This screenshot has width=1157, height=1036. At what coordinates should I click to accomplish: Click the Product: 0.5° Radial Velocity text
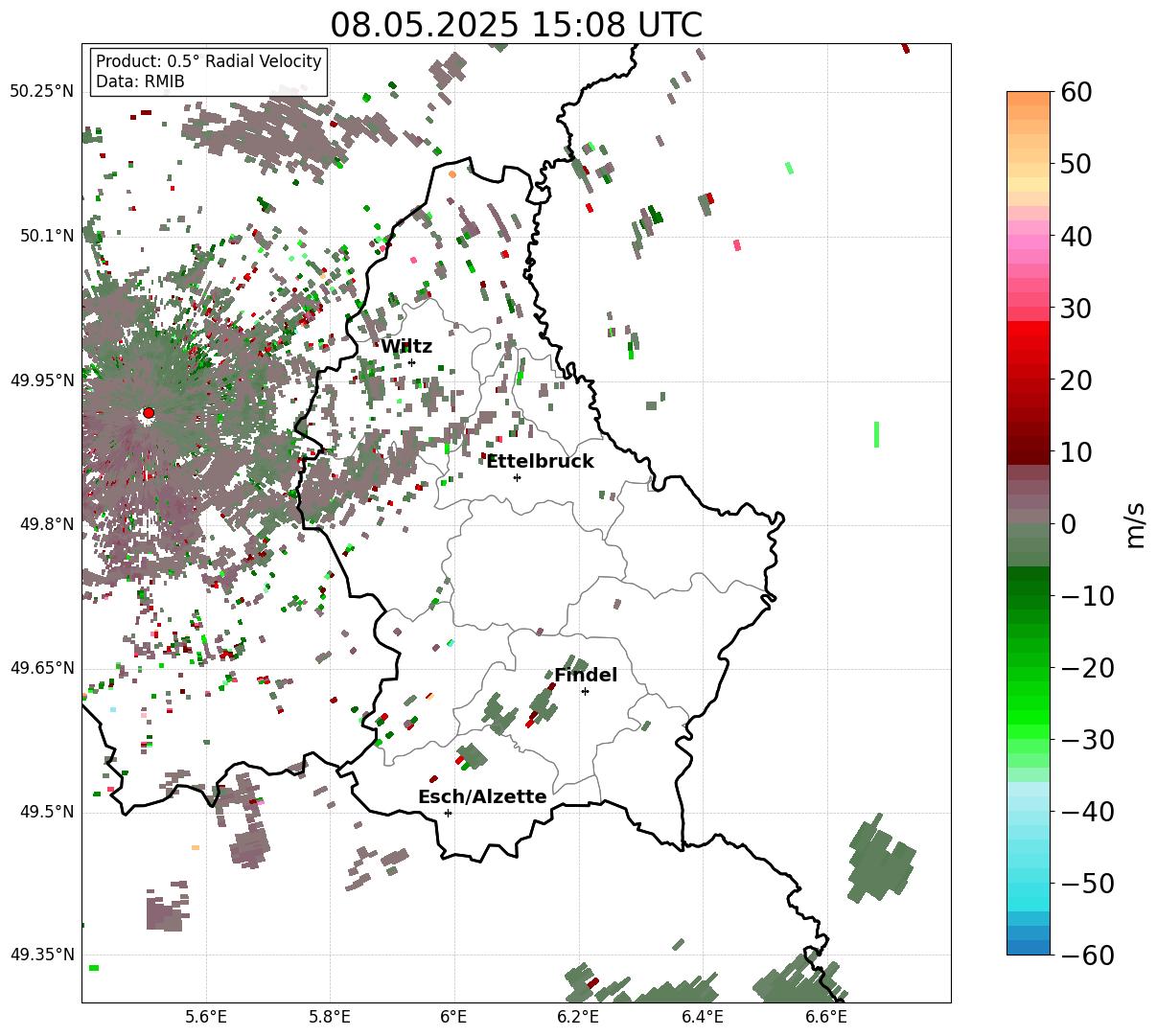pyautogui.click(x=209, y=61)
